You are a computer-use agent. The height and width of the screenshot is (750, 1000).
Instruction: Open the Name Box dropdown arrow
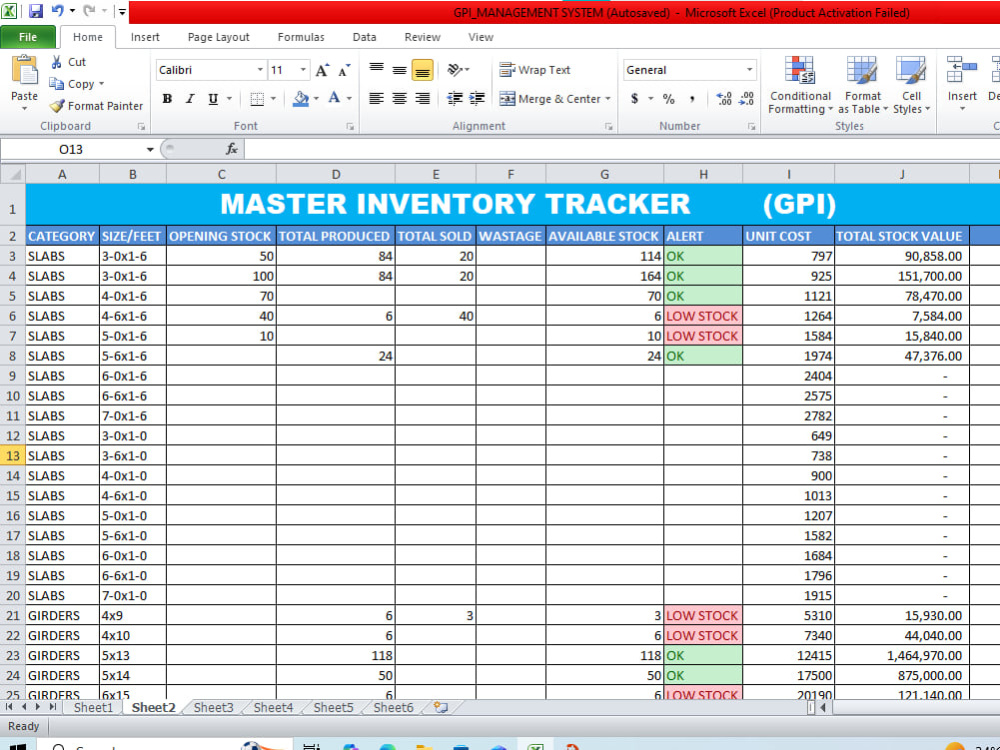pos(150,149)
